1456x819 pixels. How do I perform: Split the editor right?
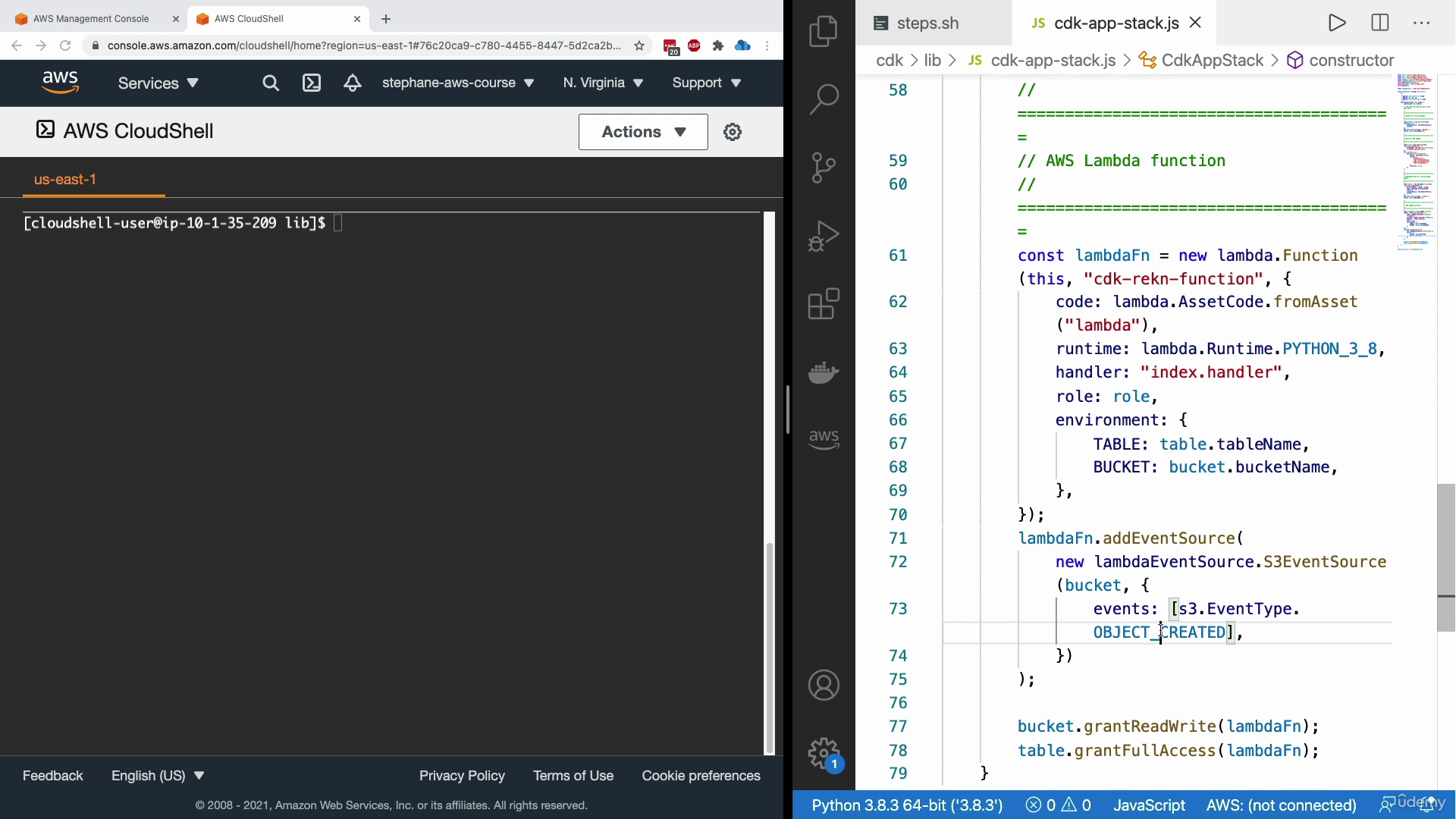[x=1380, y=23]
